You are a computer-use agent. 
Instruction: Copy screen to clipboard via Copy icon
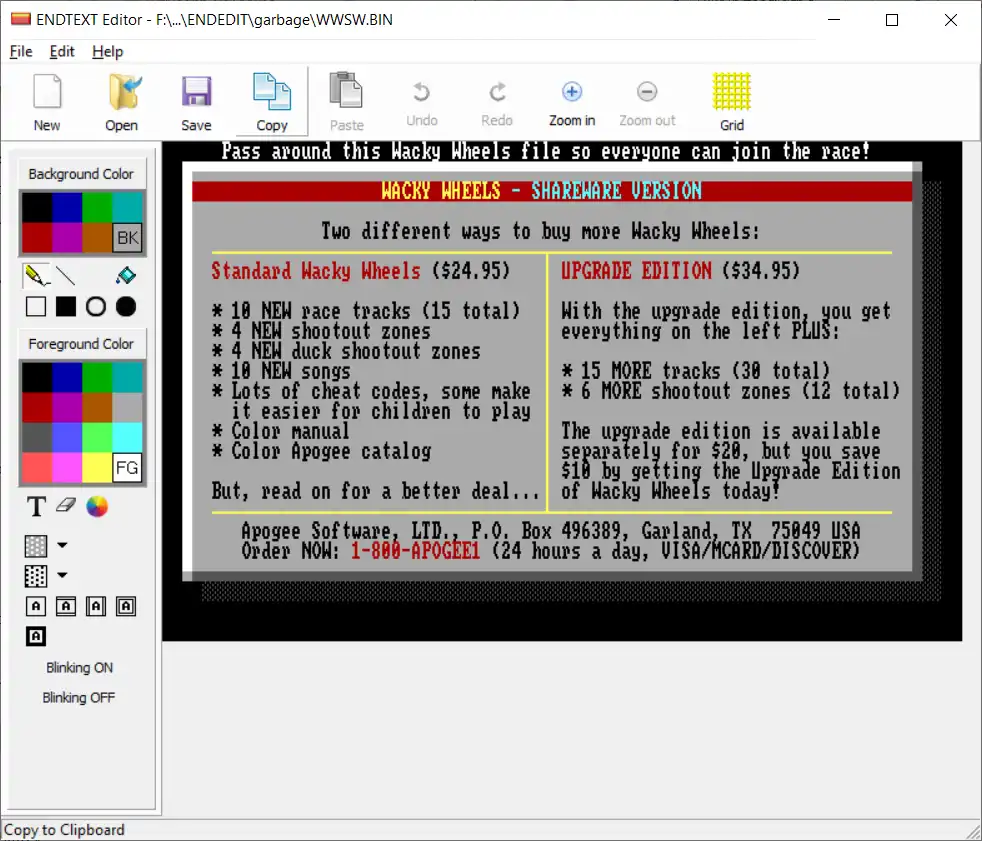[272, 102]
